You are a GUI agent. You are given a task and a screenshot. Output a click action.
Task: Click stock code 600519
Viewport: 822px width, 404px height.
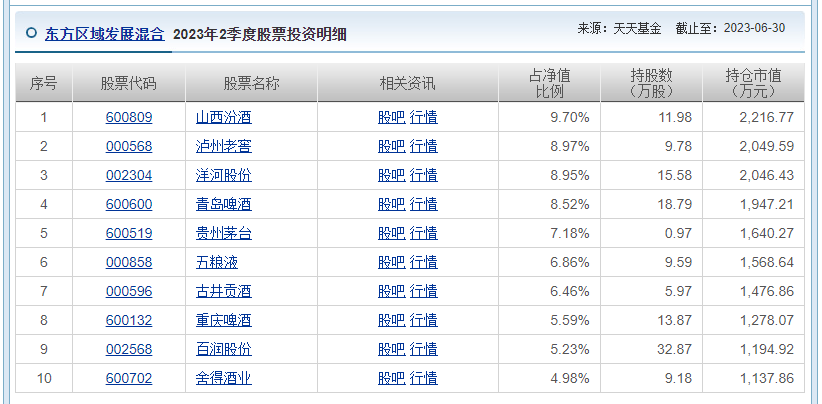pos(129,233)
